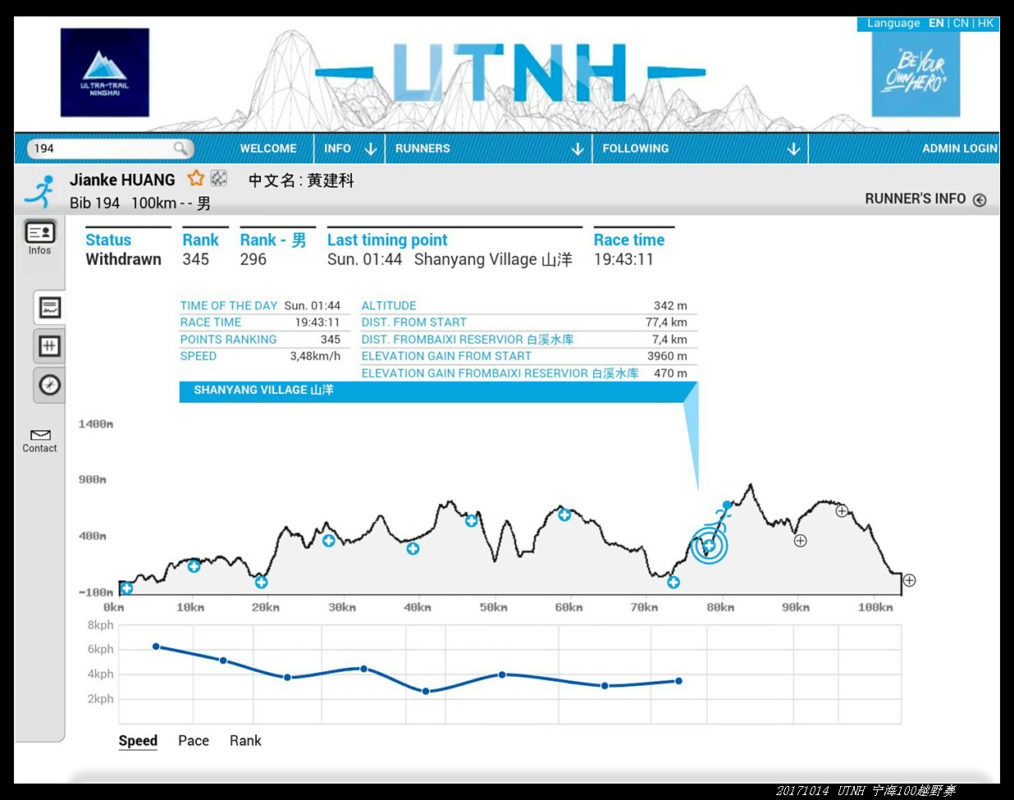Click the ADMIN LOGIN link
The image size is (1014, 800).
click(960, 148)
